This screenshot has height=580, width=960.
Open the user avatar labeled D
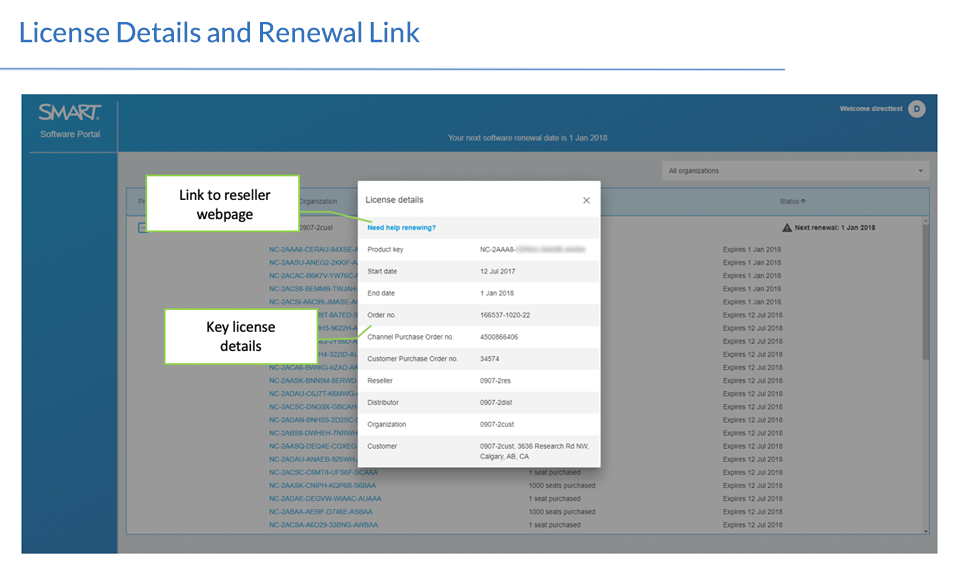(x=917, y=109)
